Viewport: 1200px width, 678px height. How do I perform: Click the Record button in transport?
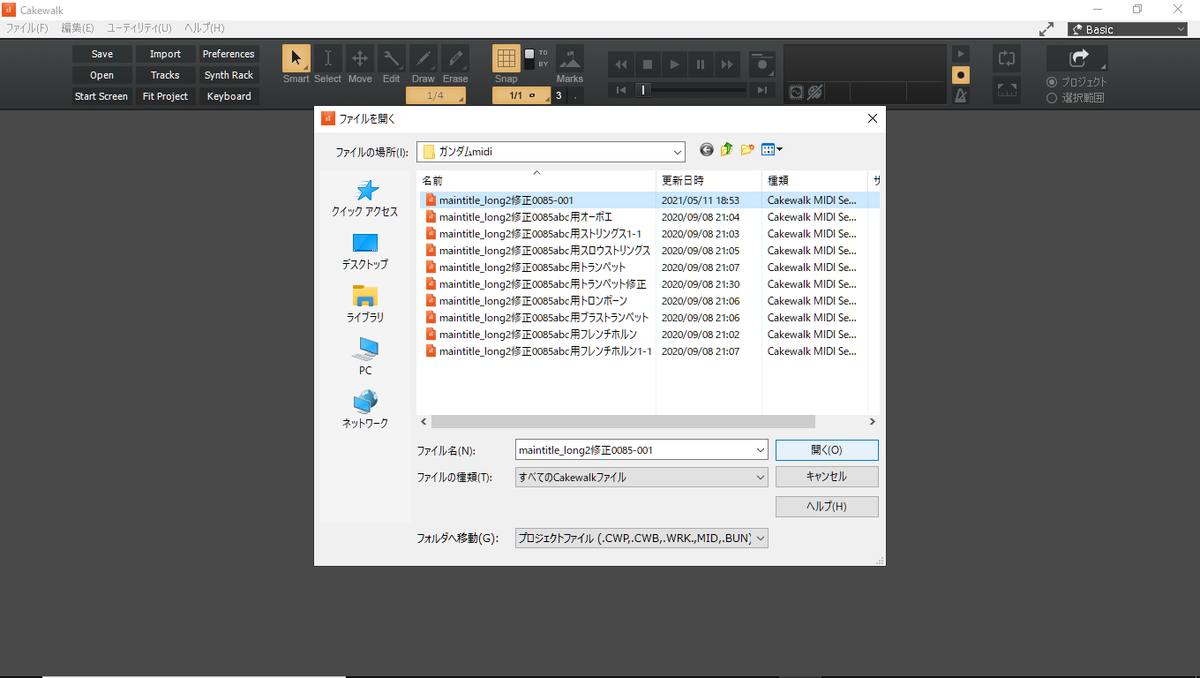pyautogui.click(x=762, y=64)
